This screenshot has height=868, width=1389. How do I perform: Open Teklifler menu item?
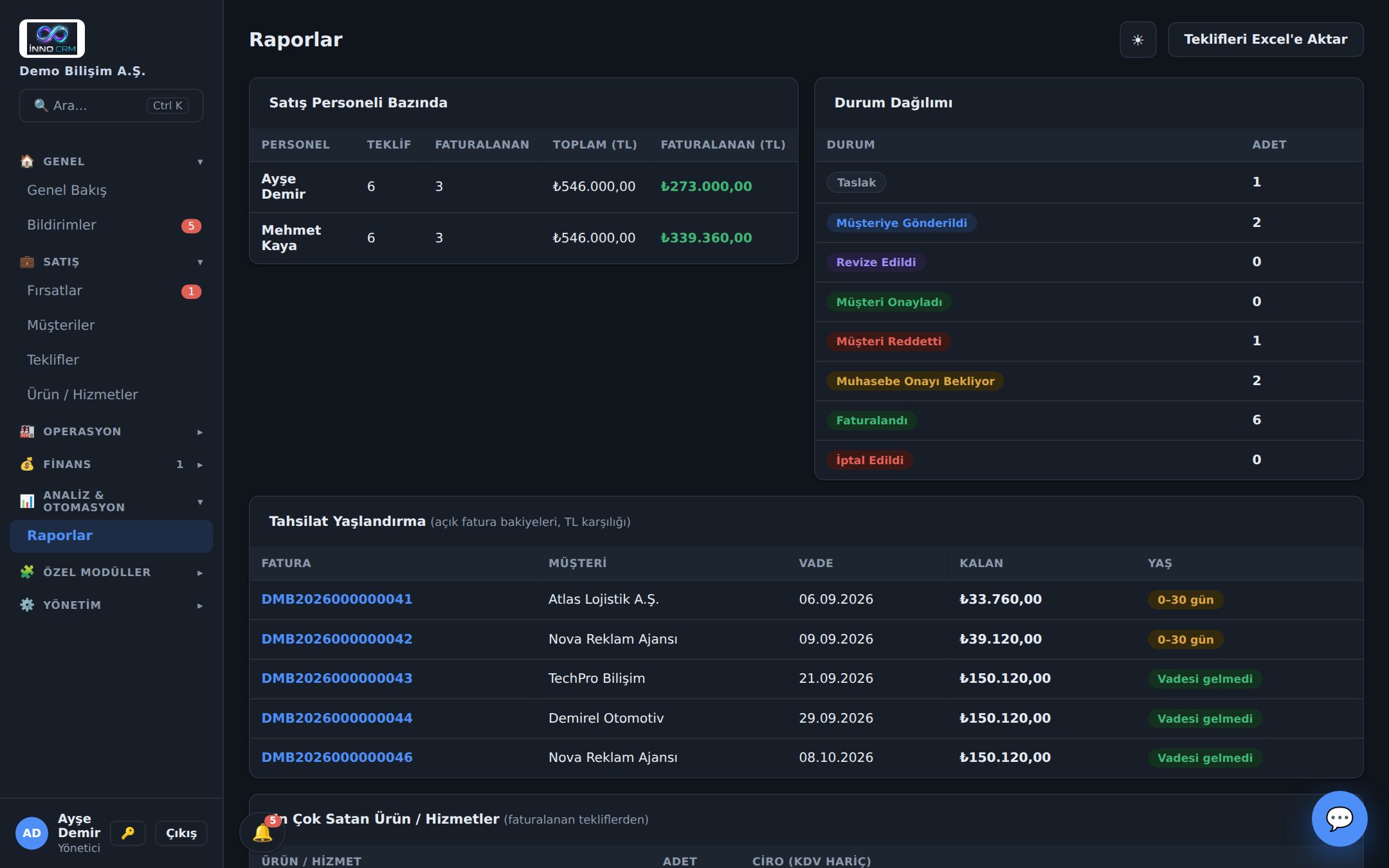click(111, 360)
